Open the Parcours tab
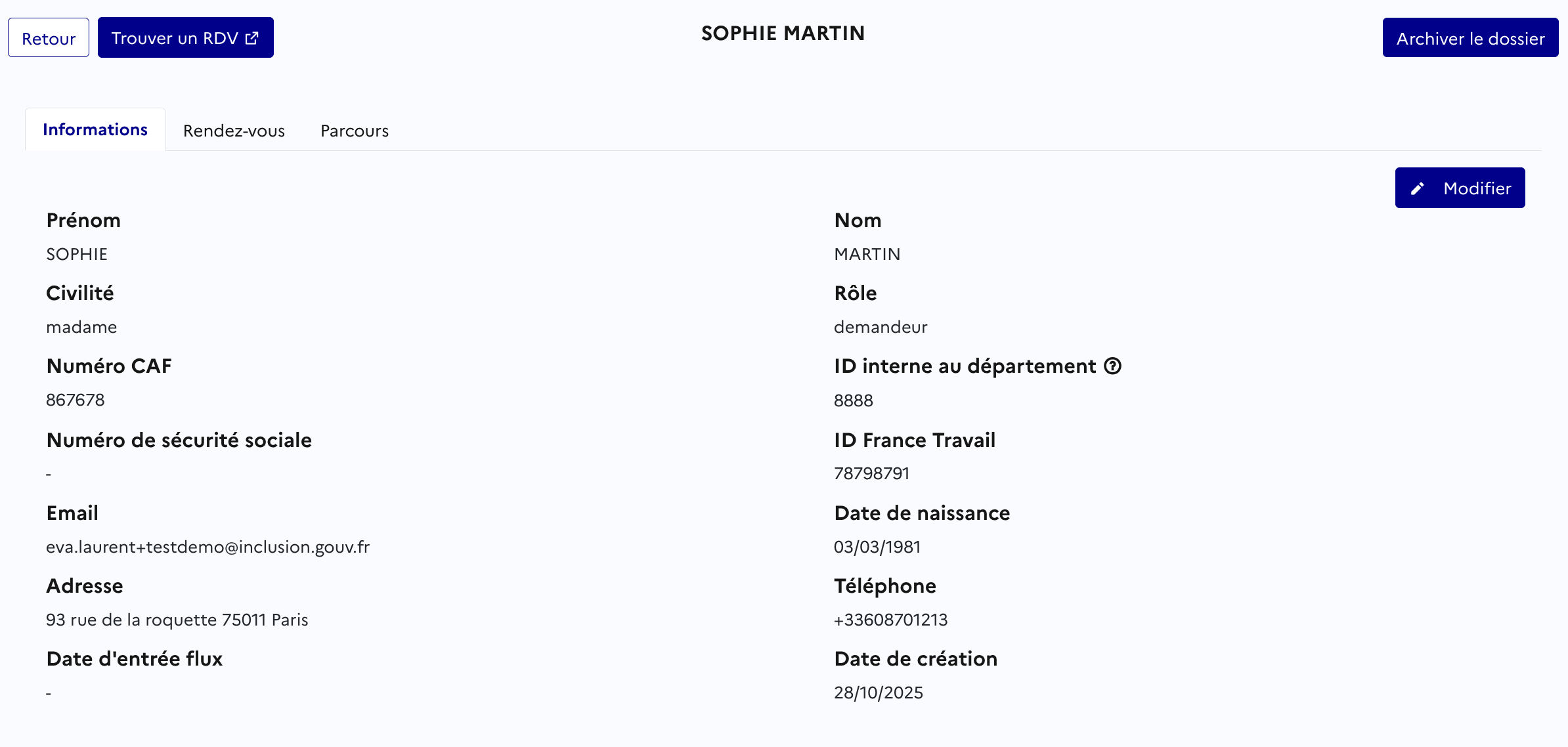This screenshot has height=747, width=1568. coord(355,131)
